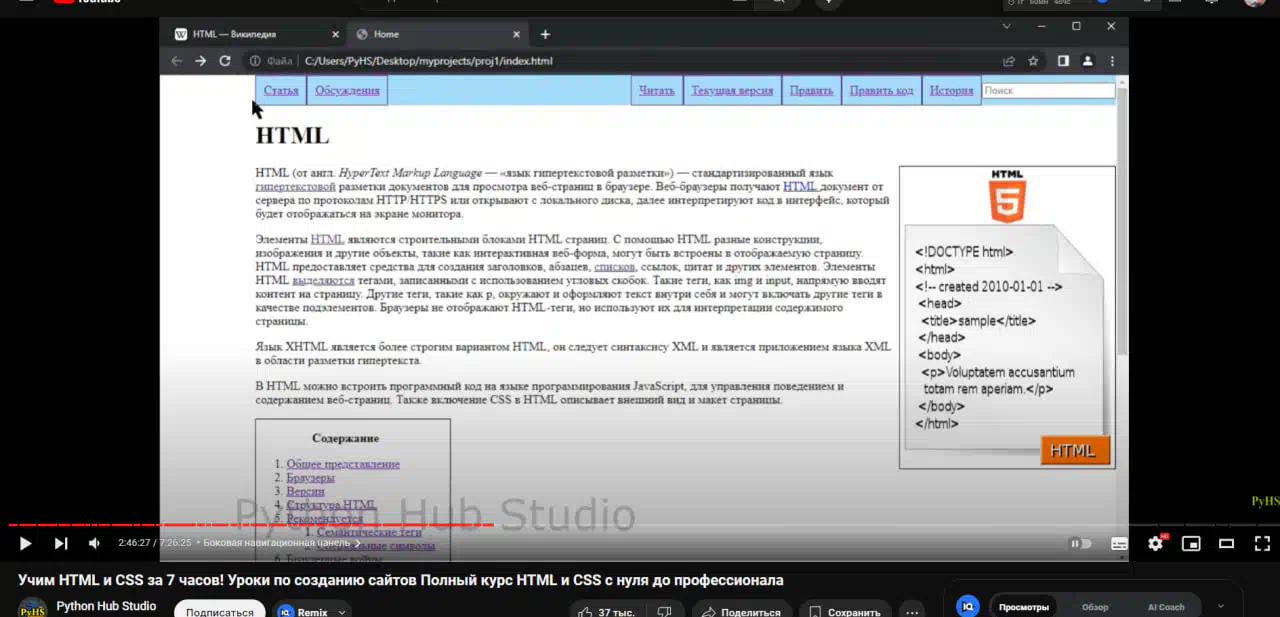Toggle subtitles on the player

pyautogui.click(x=1119, y=543)
